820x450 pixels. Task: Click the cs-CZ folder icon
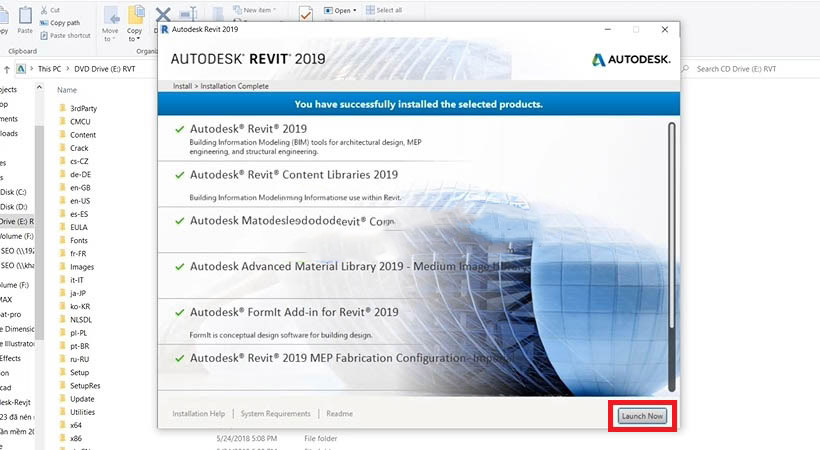pos(62,161)
